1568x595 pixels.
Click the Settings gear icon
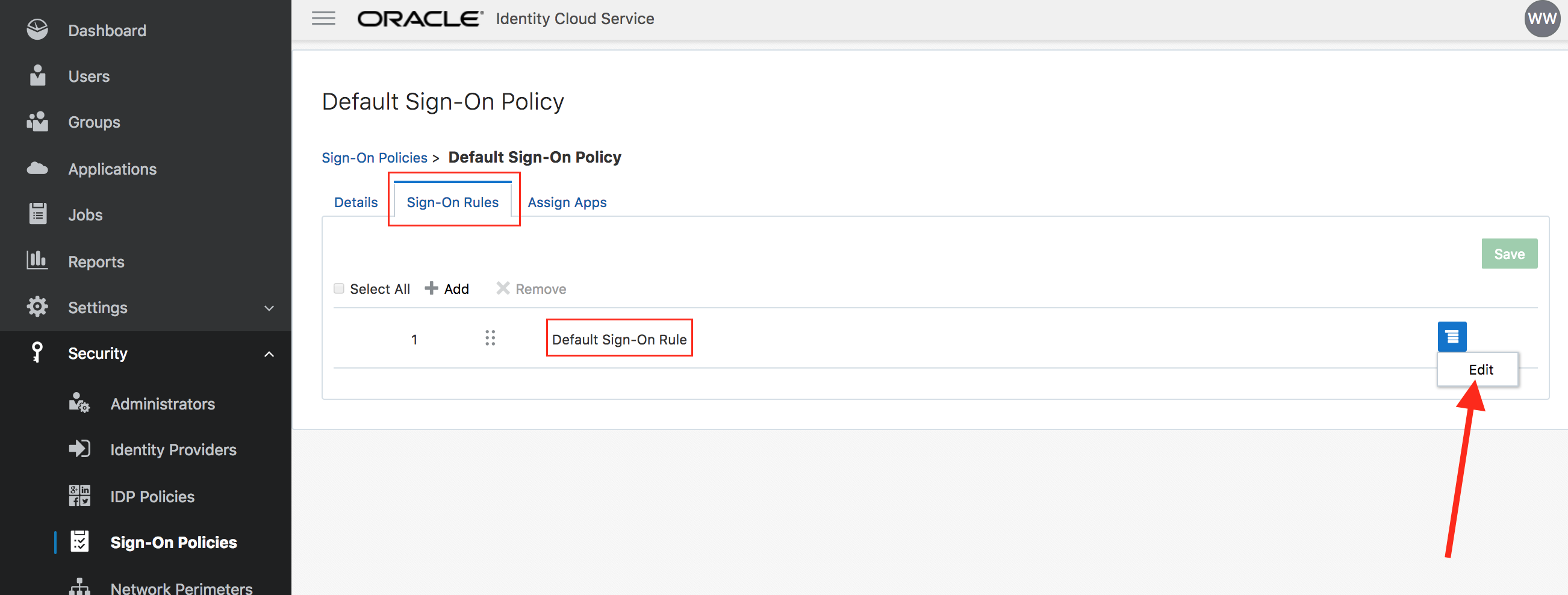pyautogui.click(x=37, y=307)
